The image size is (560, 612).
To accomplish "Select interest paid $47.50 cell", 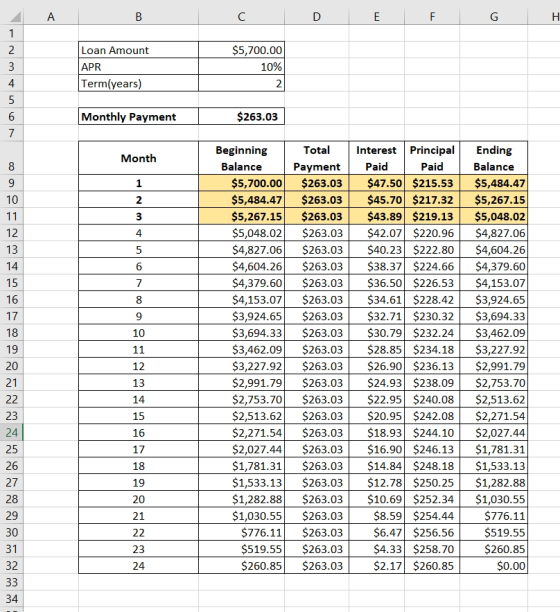I will coord(377,183).
